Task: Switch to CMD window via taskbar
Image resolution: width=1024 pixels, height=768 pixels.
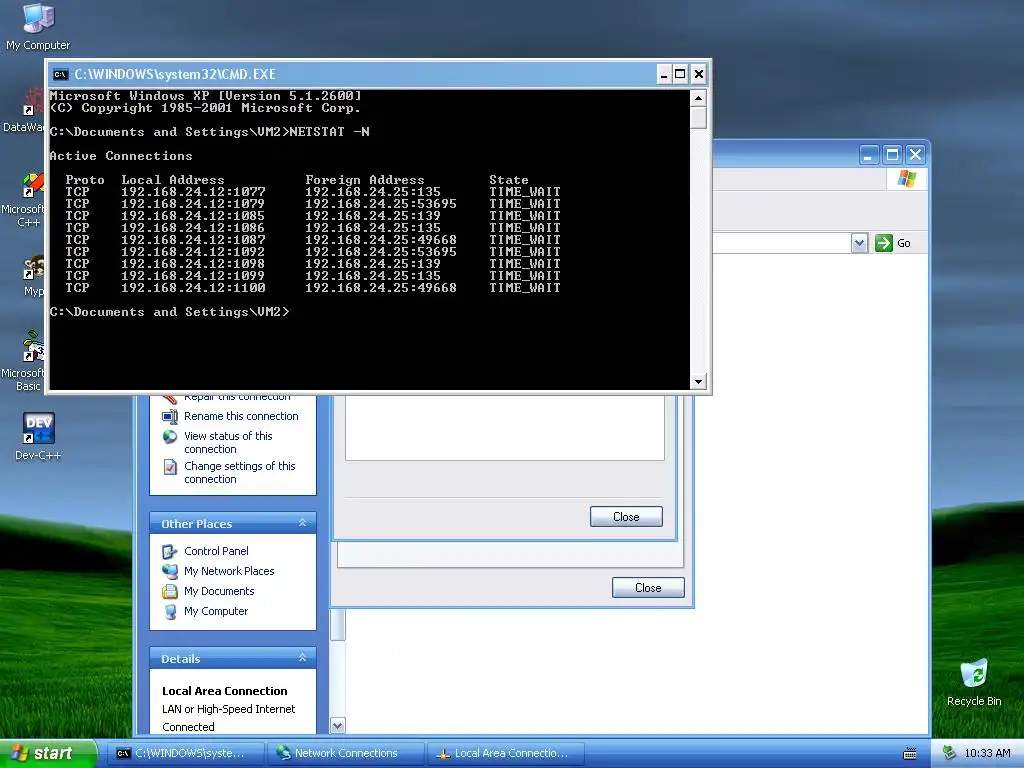Action: (x=187, y=754)
